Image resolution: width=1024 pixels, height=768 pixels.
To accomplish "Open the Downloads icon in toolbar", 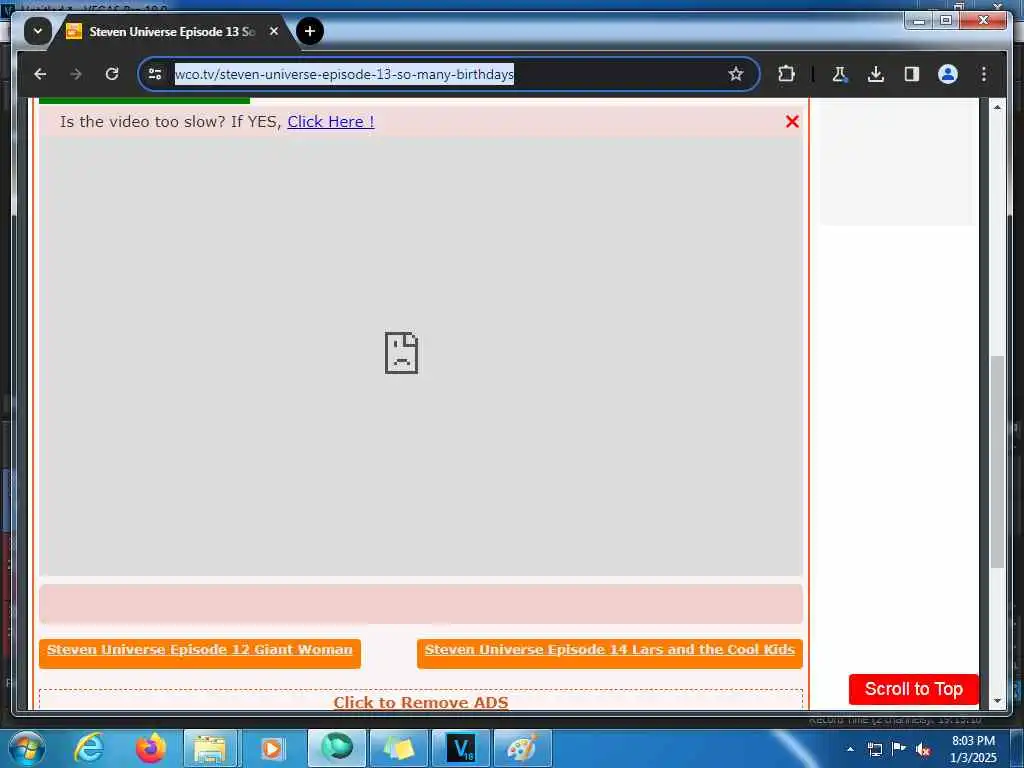I will [x=876, y=74].
